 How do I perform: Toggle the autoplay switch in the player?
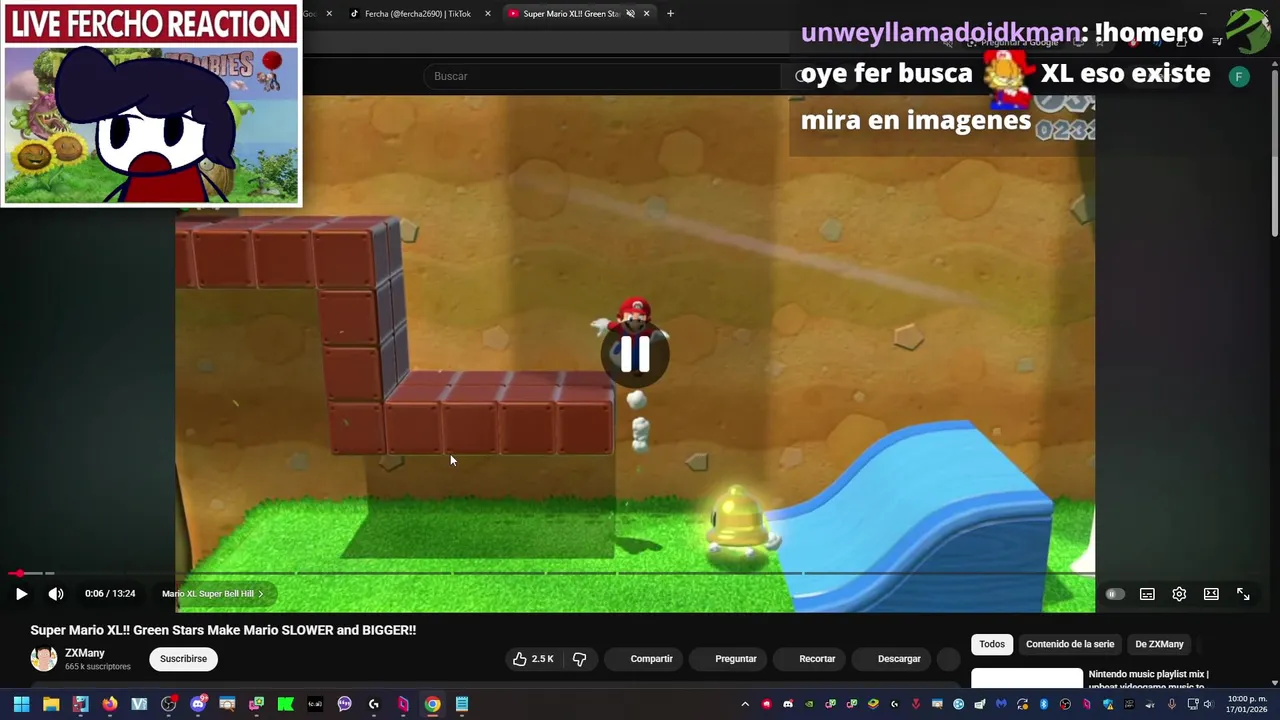(1115, 594)
